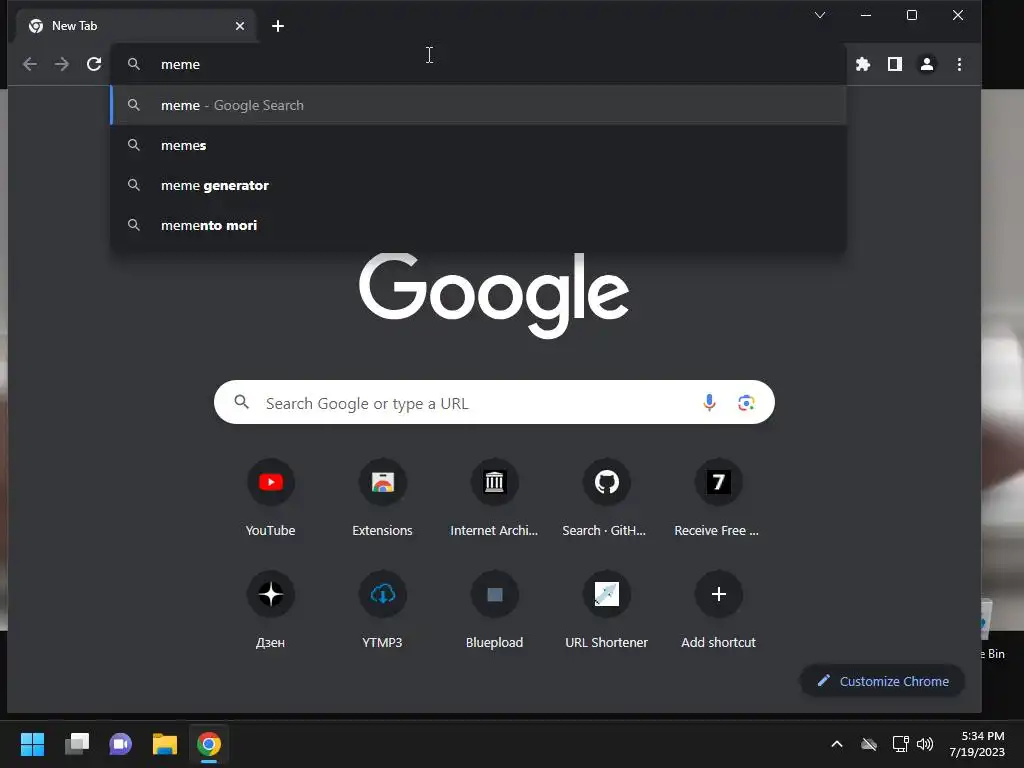Open the Blupload shortcut

(494, 610)
